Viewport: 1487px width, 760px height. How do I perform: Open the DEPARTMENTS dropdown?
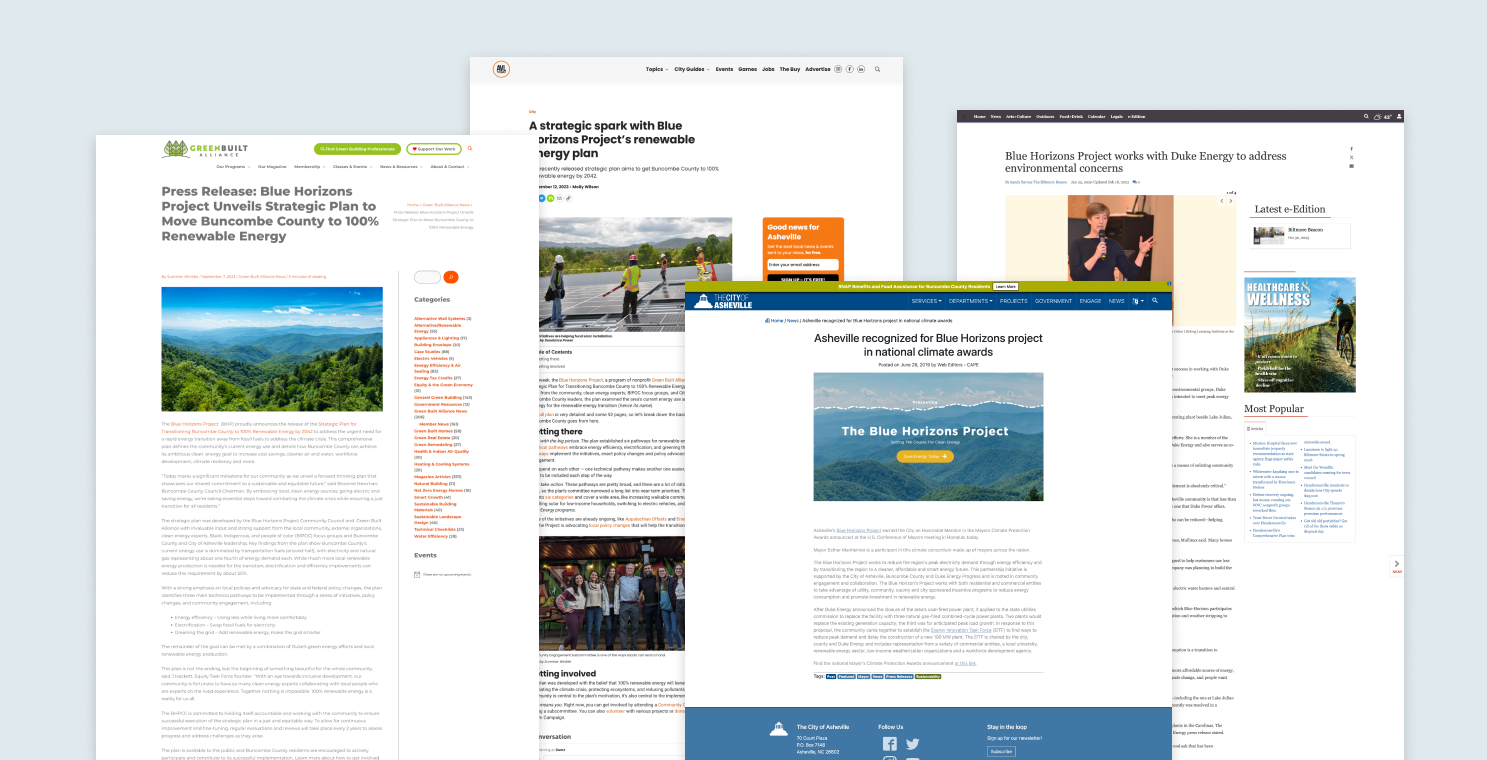(970, 300)
